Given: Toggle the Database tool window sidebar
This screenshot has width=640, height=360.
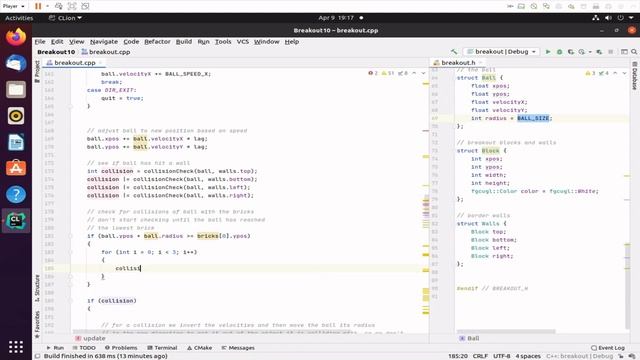Looking at the screenshot, I should pyautogui.click(x=635, y=76).
